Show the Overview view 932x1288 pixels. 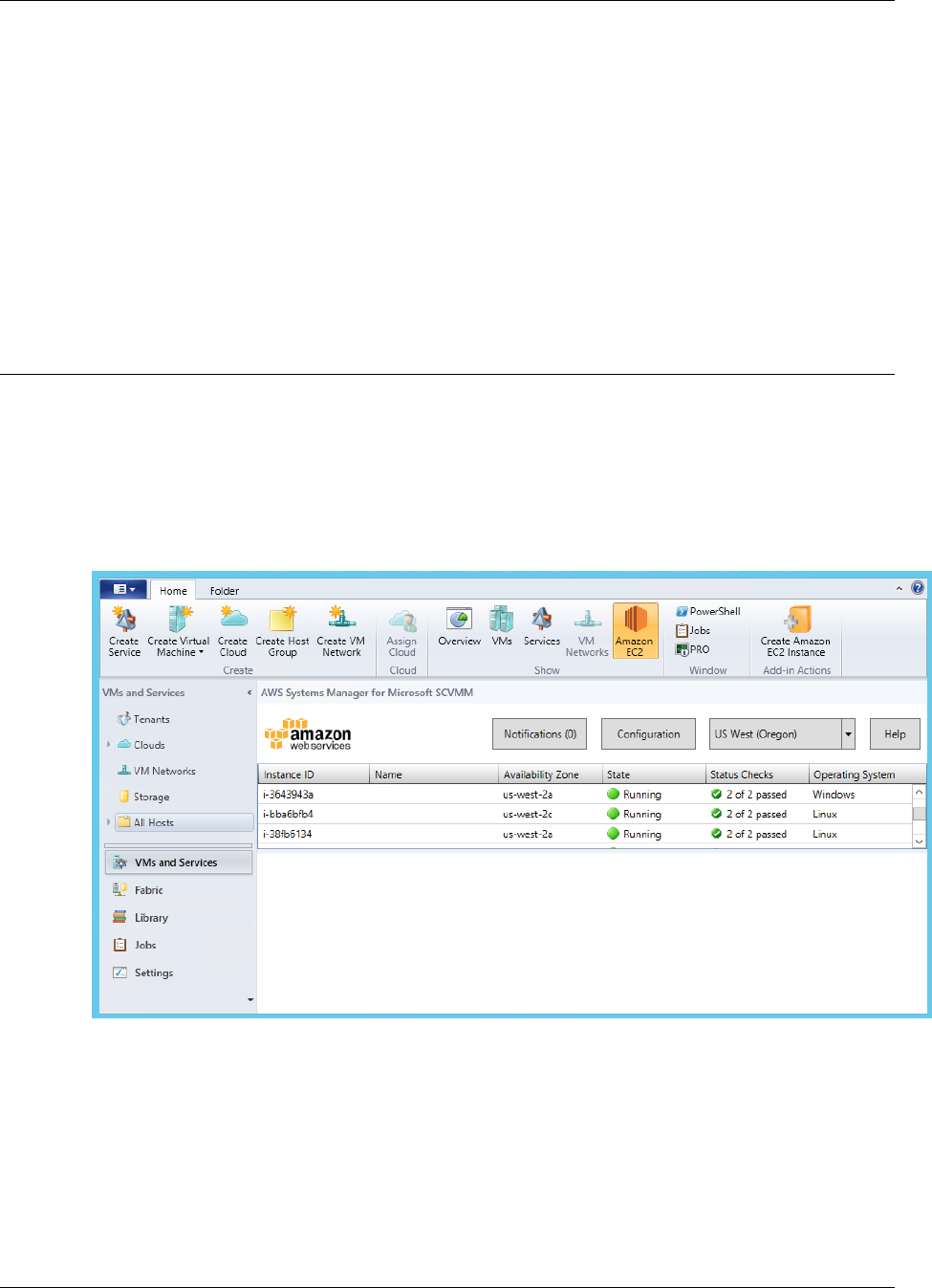point(460,627)
